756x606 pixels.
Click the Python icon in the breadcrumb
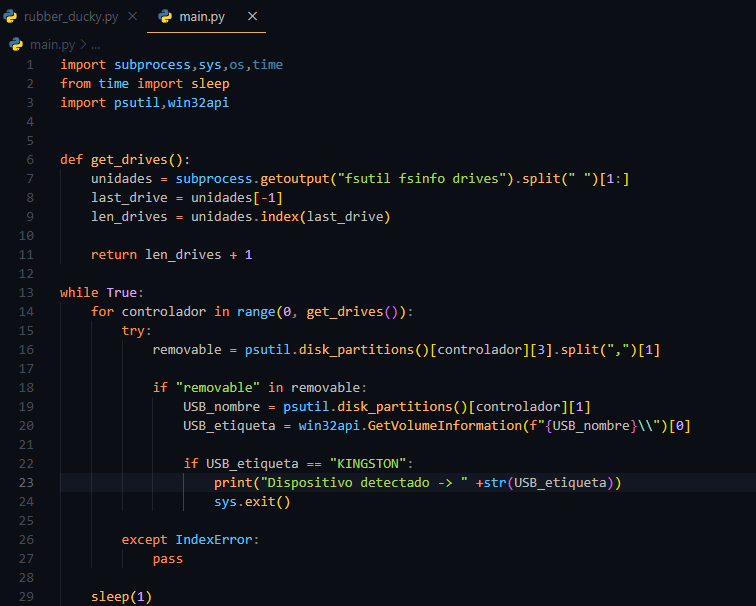16,44
